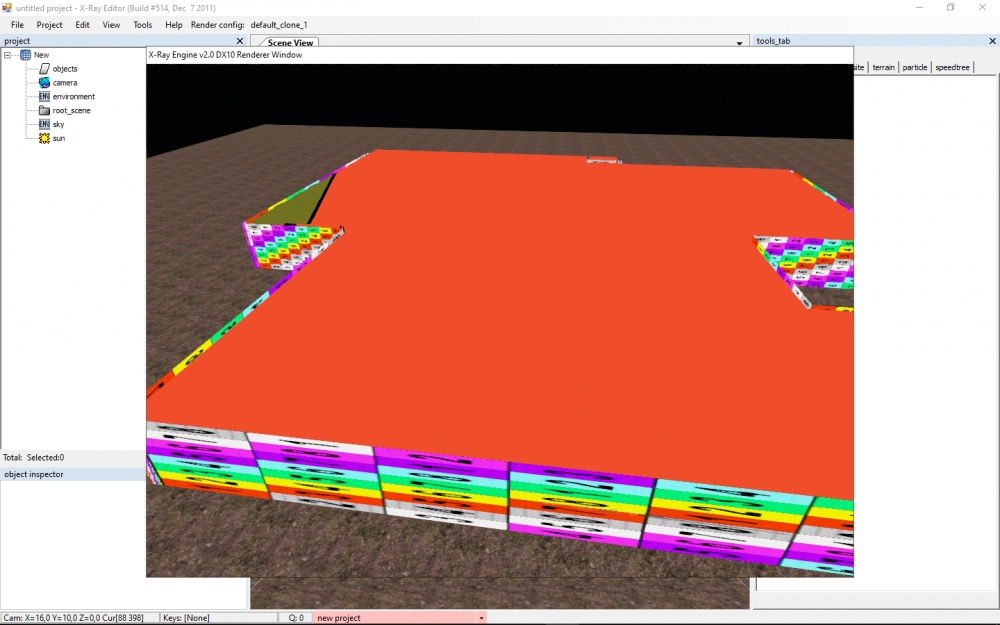Collapse the New tree node

pos(8,55)
